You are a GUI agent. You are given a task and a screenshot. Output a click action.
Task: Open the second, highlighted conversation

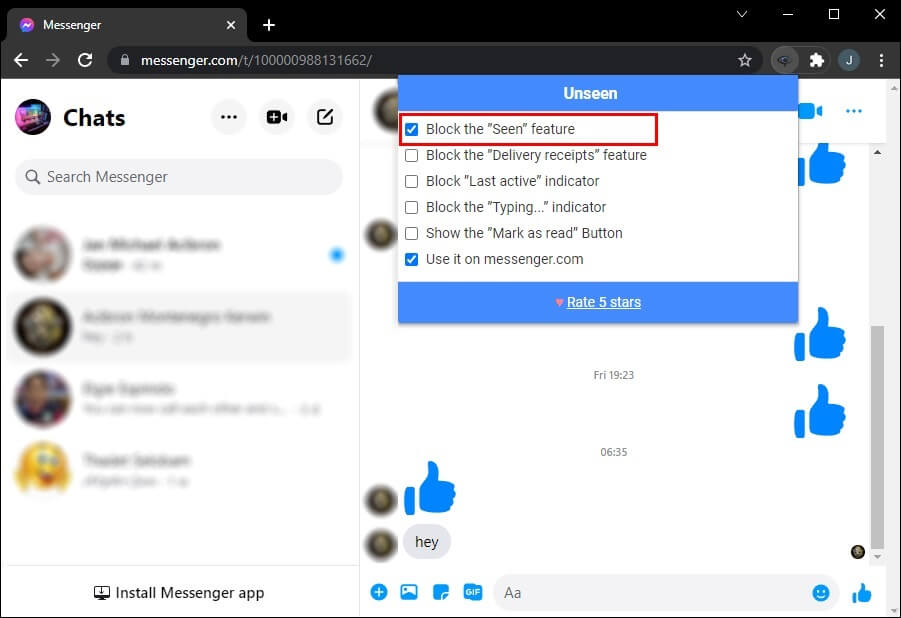click(x=179, y=327)
